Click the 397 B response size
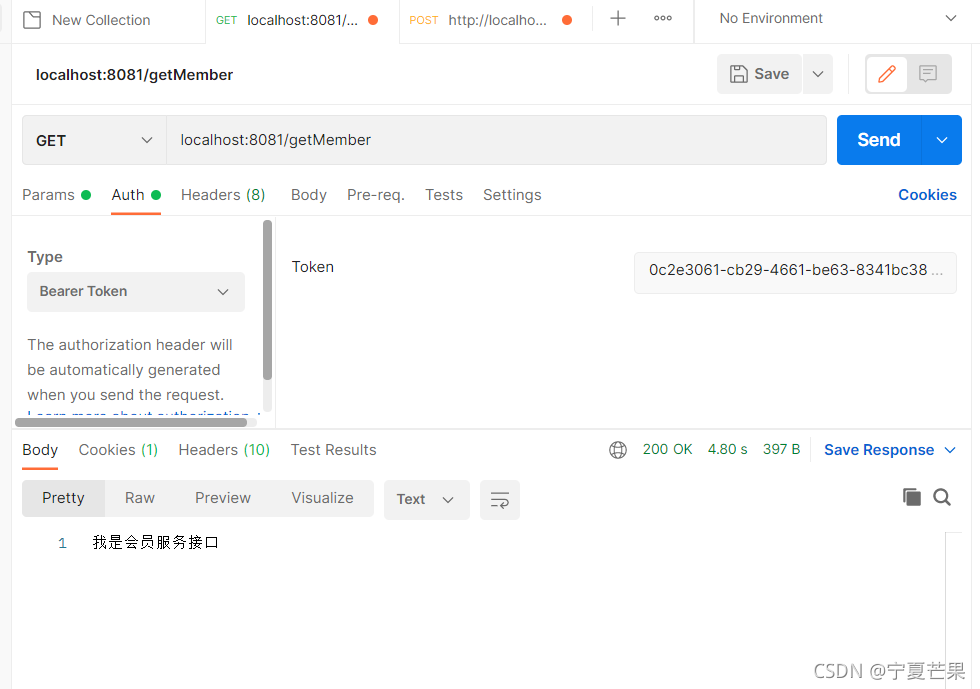Image resolution: width=980 pixels, height=689 pixels. pos(781,450)
